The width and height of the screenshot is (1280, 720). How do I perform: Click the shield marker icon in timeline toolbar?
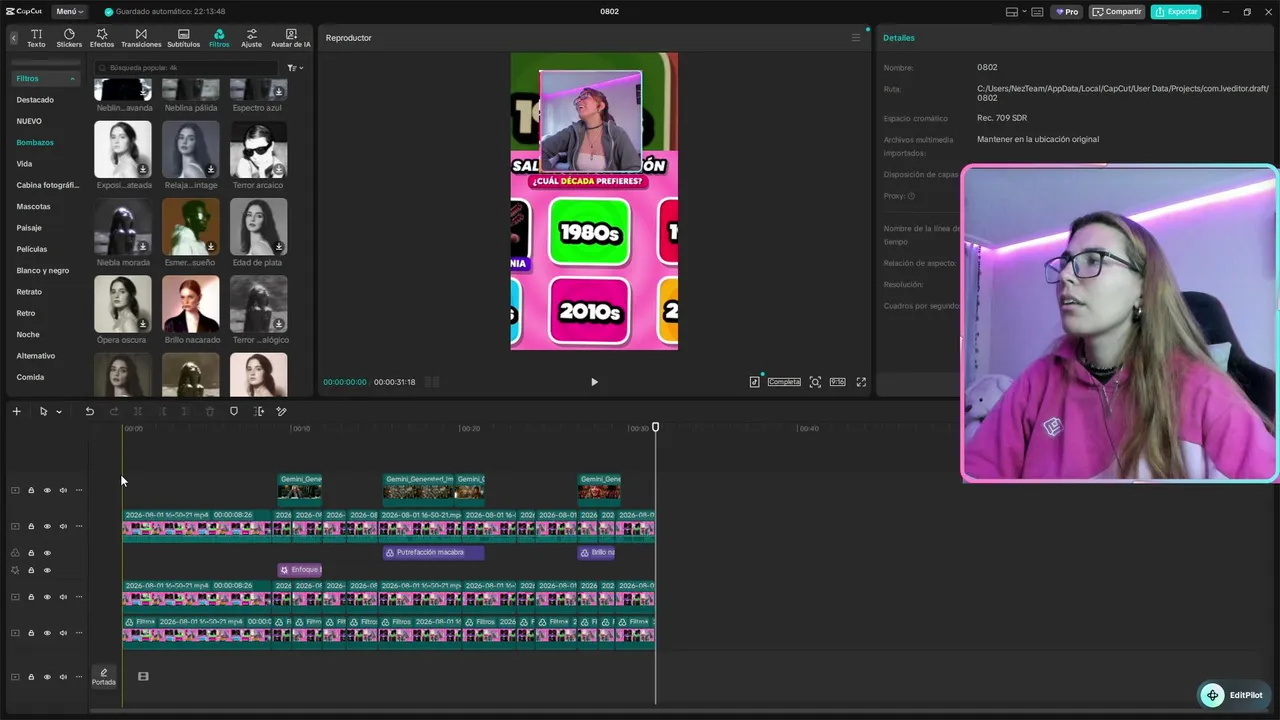pos(234,411)
